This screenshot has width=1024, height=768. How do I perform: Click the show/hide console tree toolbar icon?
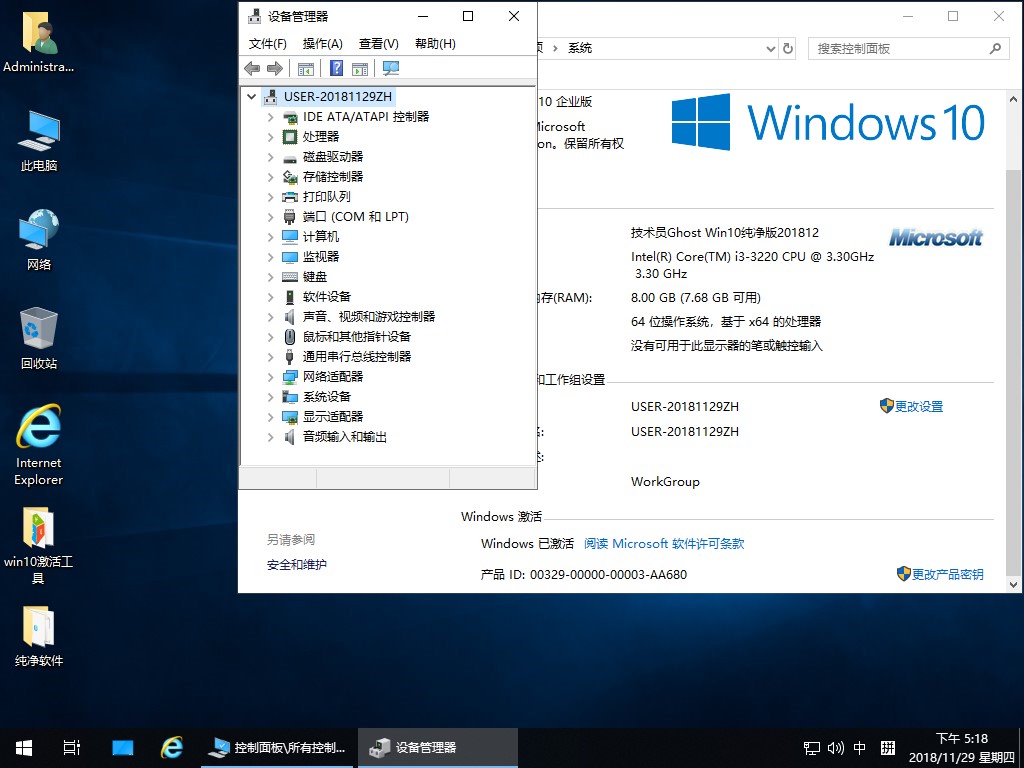coord(306,68)
